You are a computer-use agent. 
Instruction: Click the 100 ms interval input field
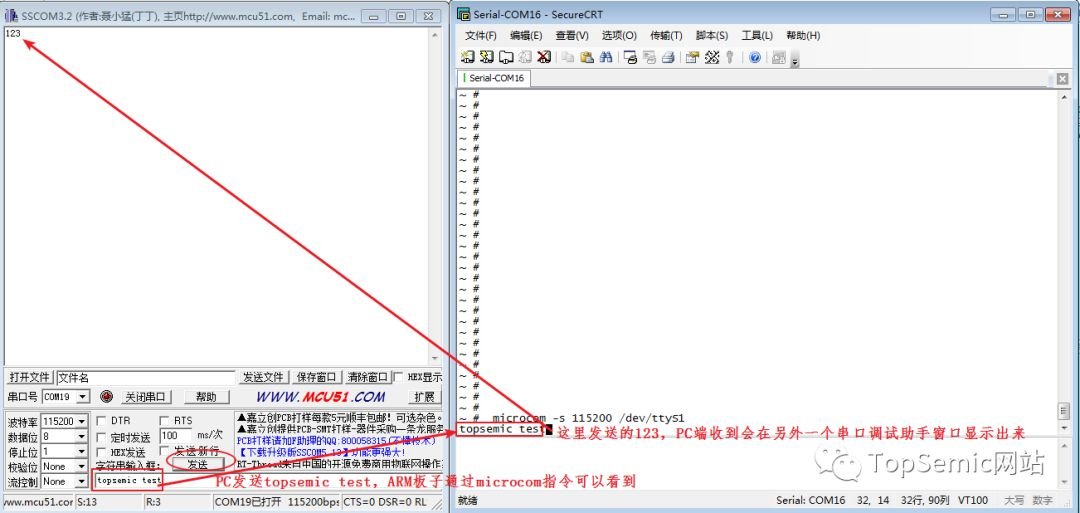point(176,436)
